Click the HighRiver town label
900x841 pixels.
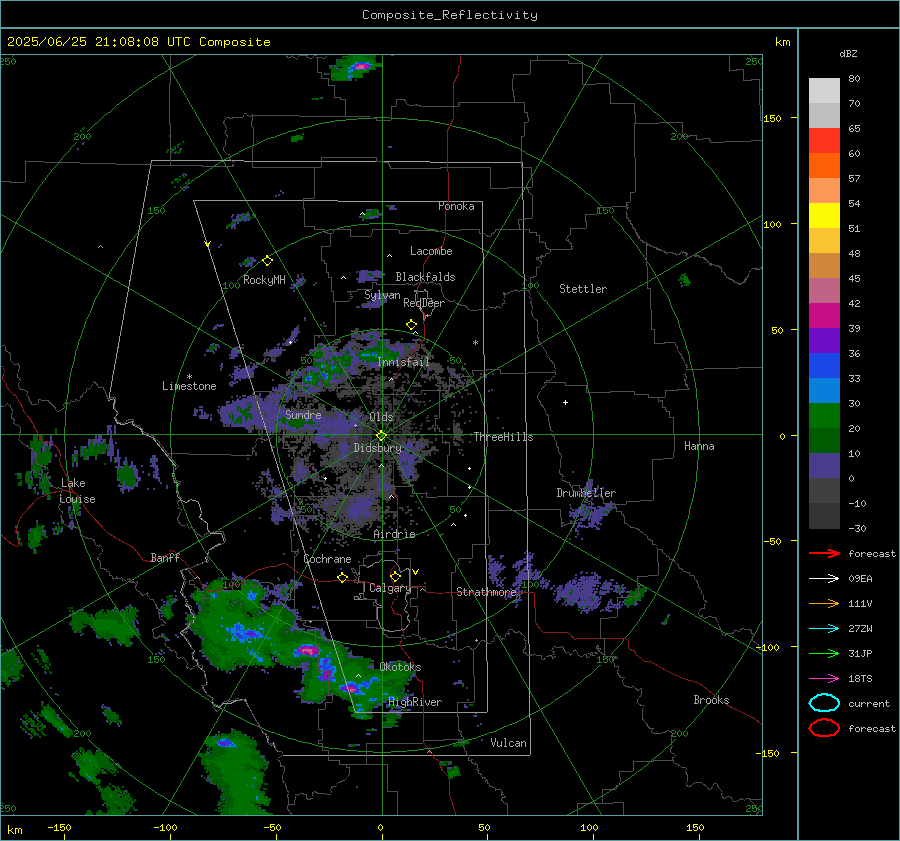click(x=415, y=702)
